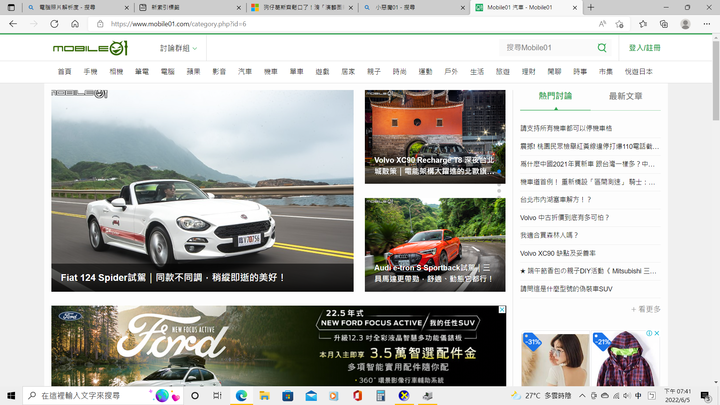The width and height of the screenshot is (720, 405).
Task: Reload the page with the refresh icon
Action: pos(54,24)
